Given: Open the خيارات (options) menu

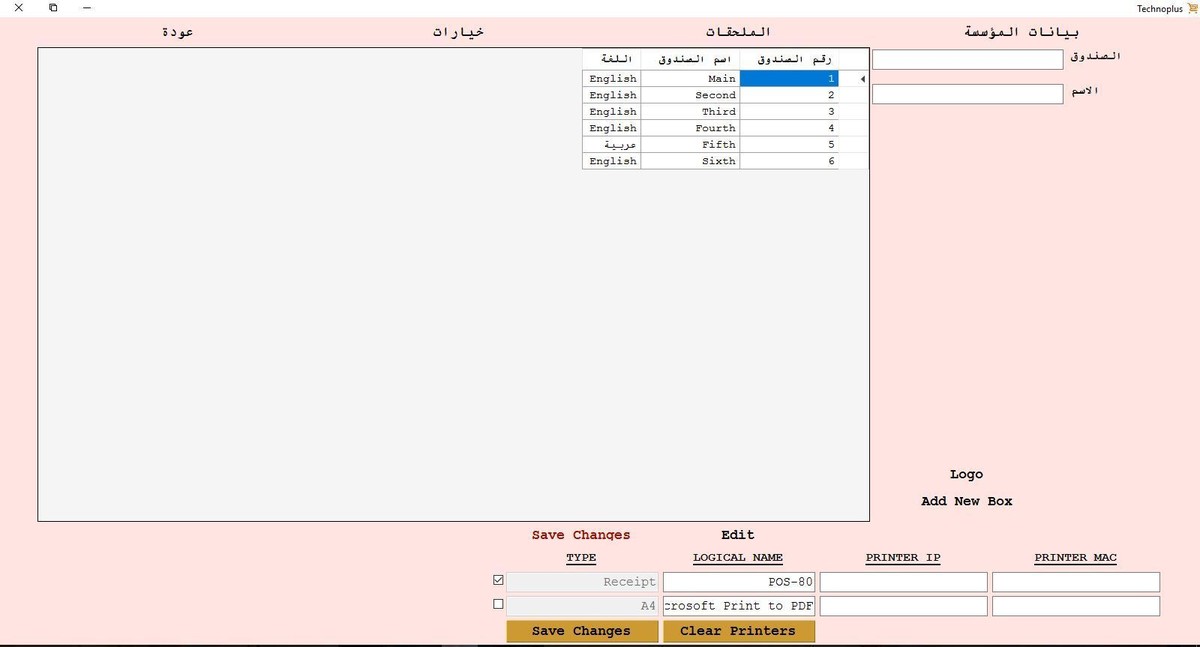Looking at the screenshot, I should 456,31.
